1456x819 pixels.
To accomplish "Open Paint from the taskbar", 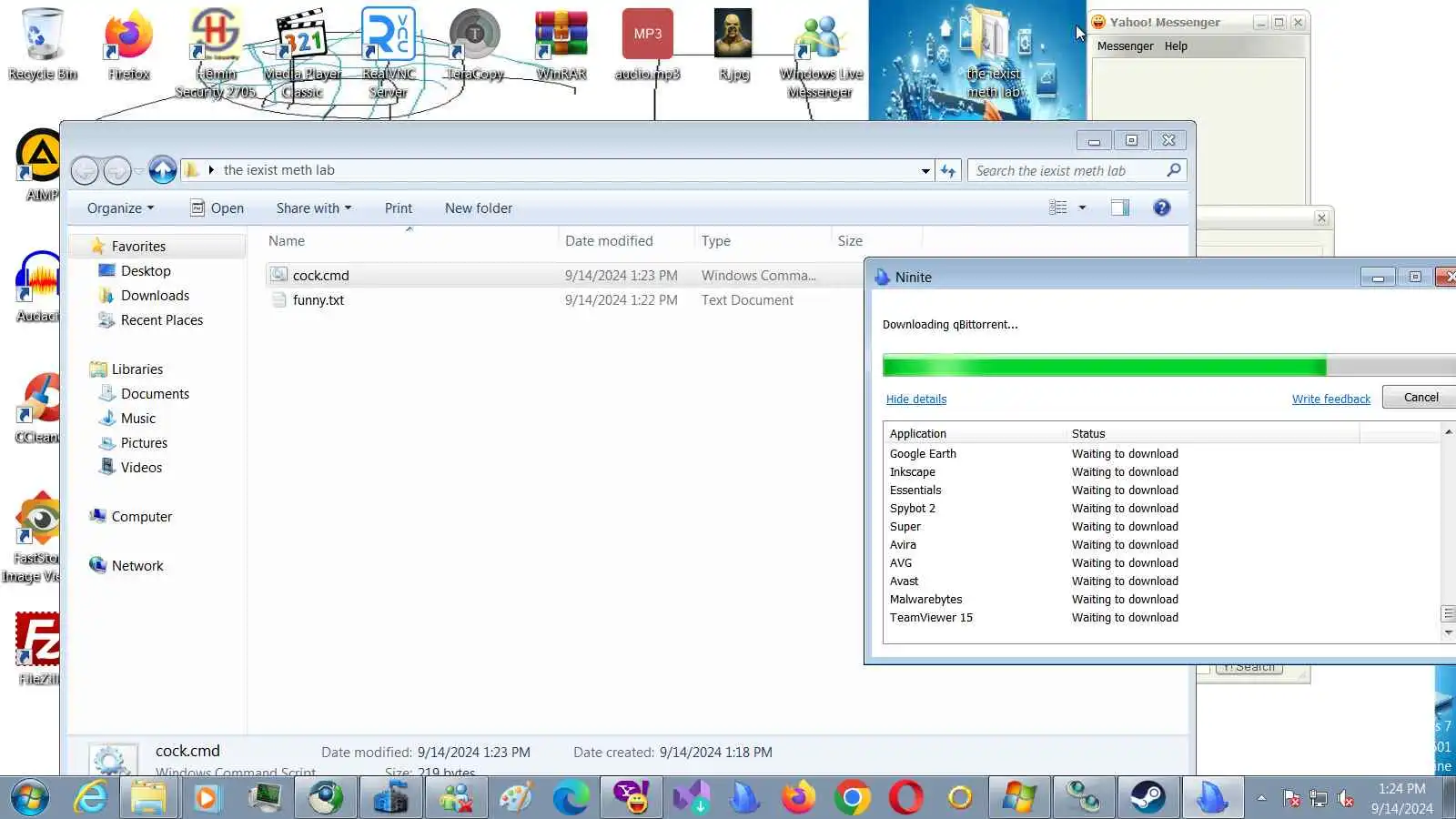I will (x=516, y=798).
